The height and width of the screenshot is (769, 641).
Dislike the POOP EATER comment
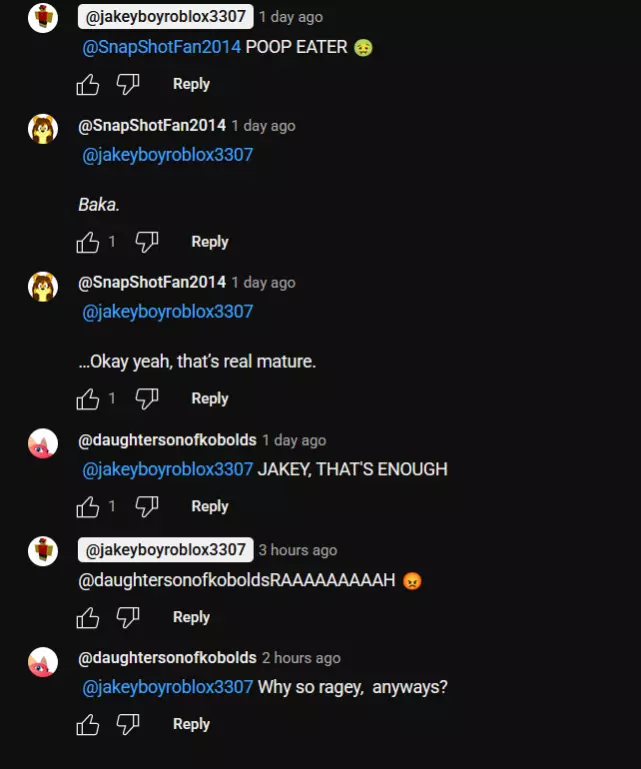point(128,84)
